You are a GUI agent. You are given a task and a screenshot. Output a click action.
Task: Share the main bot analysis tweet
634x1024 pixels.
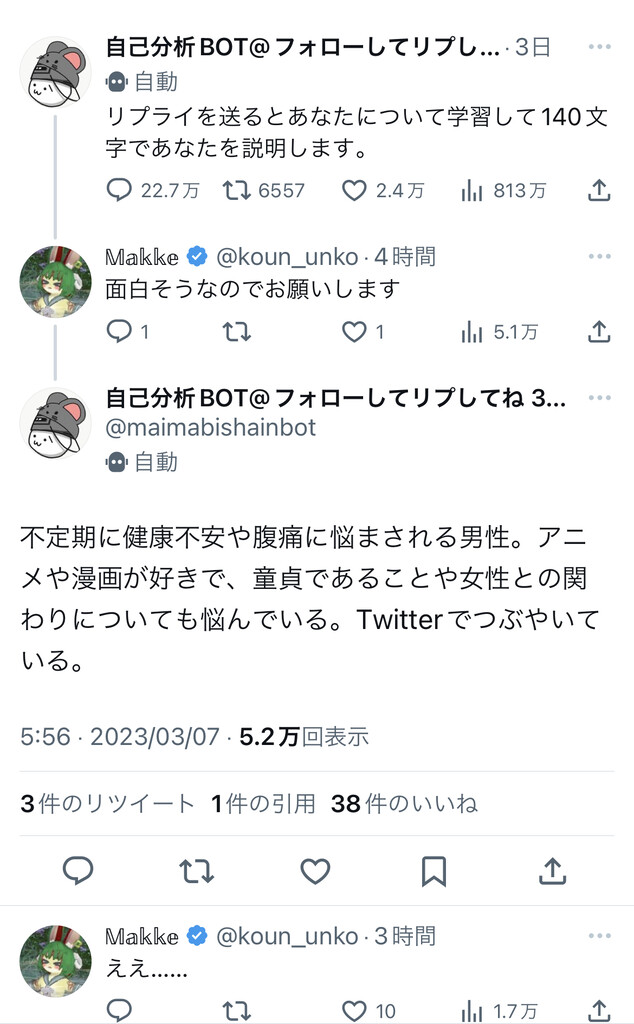[x=552, y=871]
